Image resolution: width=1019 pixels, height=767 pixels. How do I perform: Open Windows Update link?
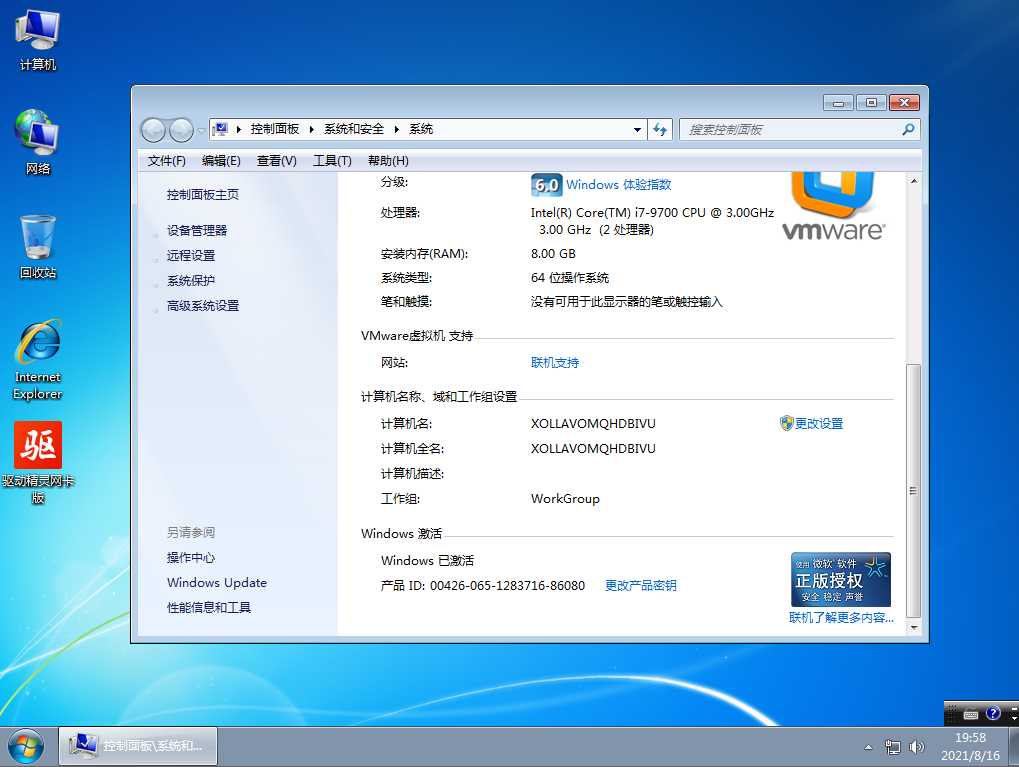tap(217, 582)
